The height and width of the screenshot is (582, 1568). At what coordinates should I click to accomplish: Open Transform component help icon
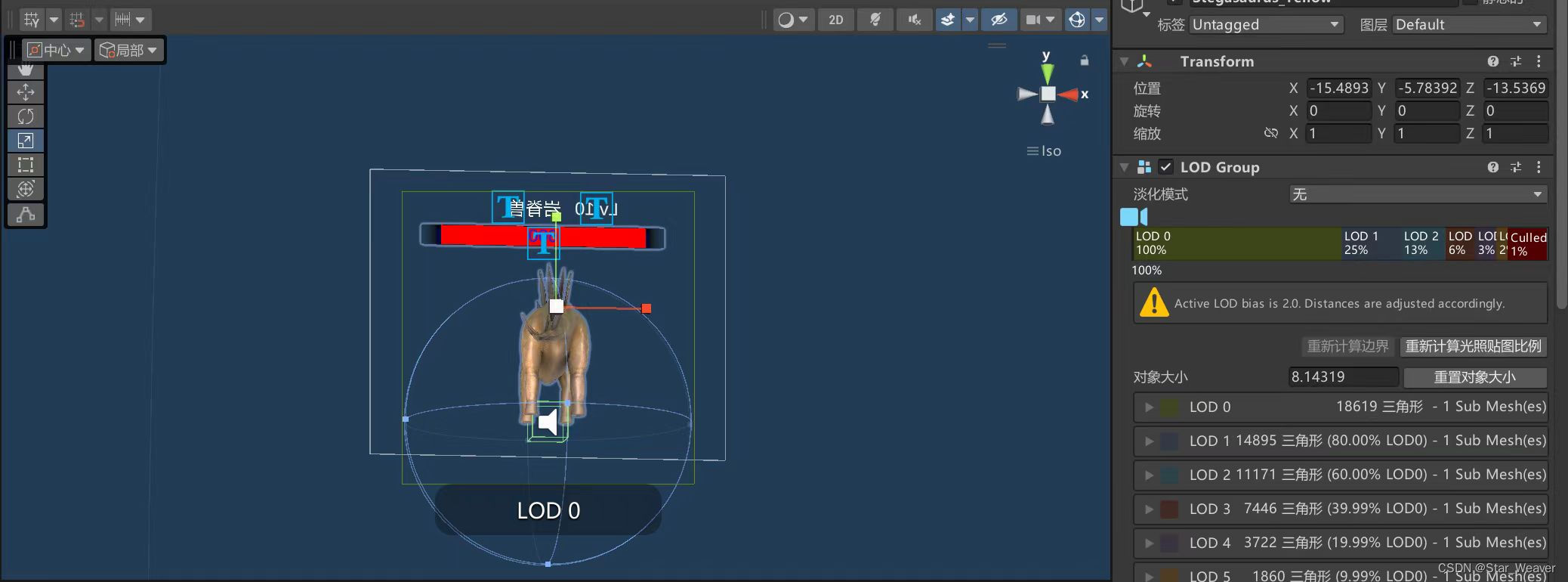tap(1493, 61)
